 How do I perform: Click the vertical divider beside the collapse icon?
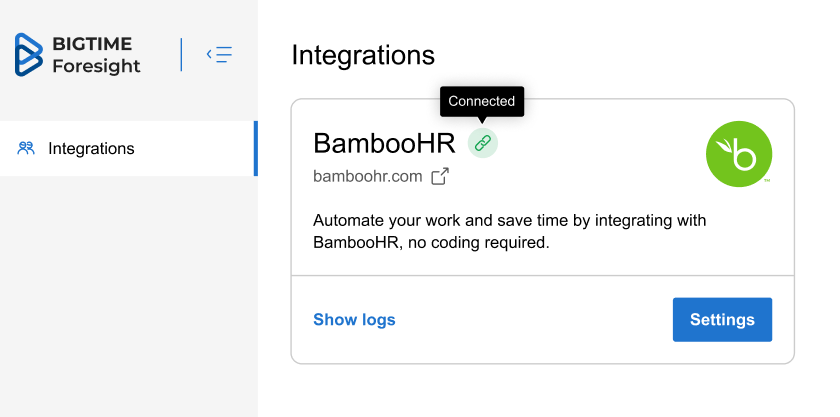click(182, 54)
